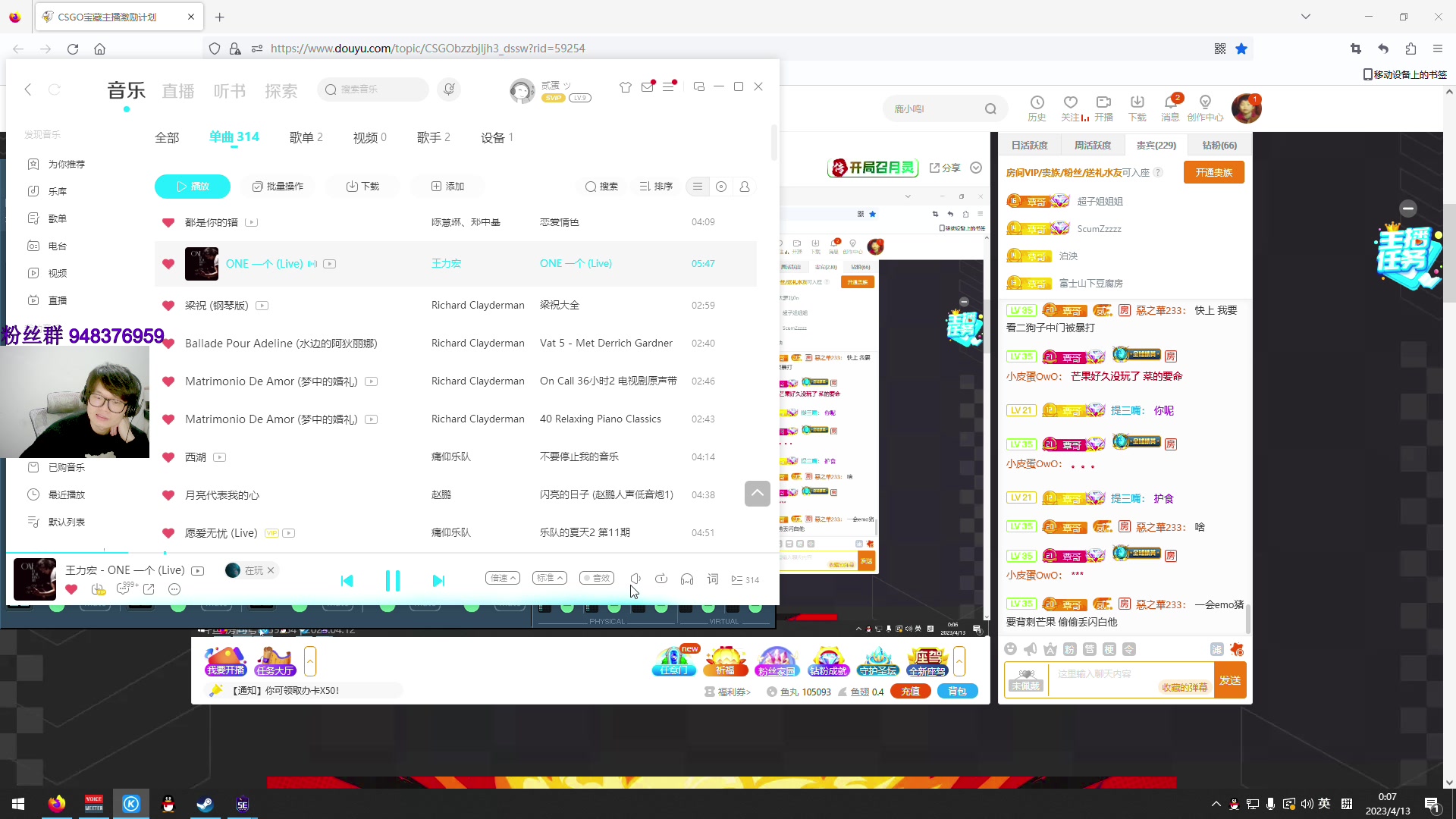Open the 标准 audio quality dropdown
Screen dimensions: 1456x819
[549, 578]
